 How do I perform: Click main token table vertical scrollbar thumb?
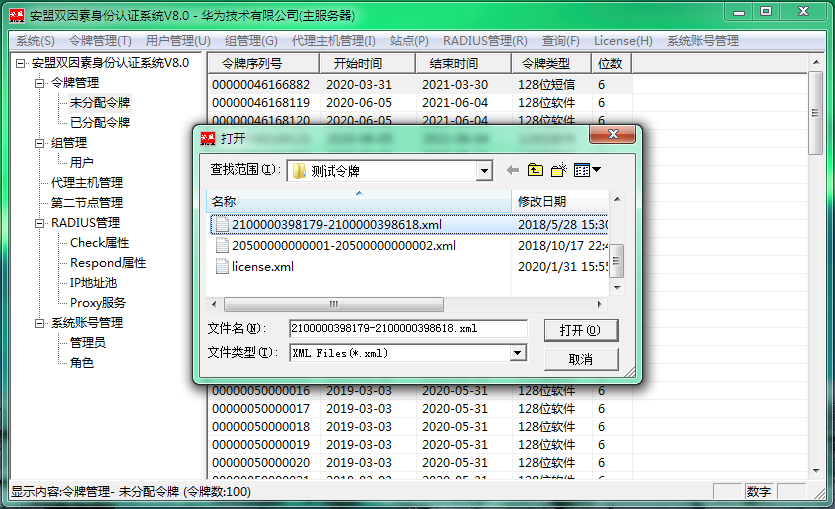815,113
